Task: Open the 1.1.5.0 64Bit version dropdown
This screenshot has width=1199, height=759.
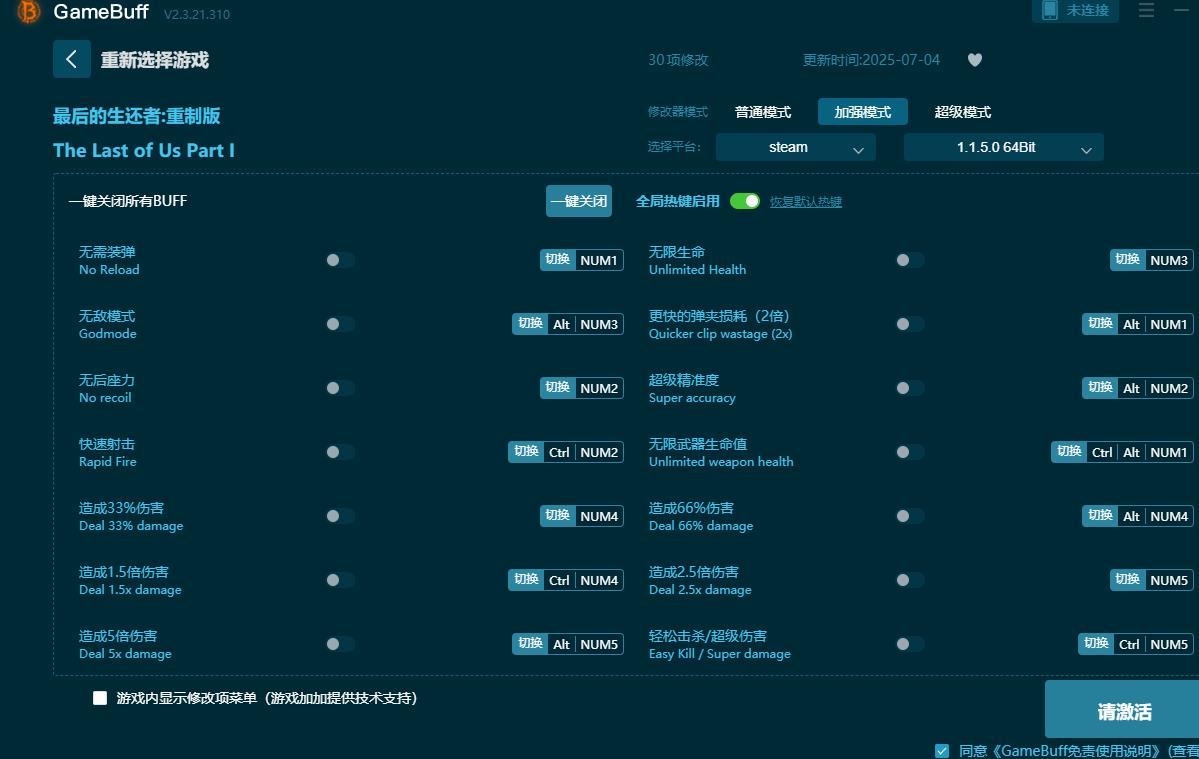Action: 1003,147
